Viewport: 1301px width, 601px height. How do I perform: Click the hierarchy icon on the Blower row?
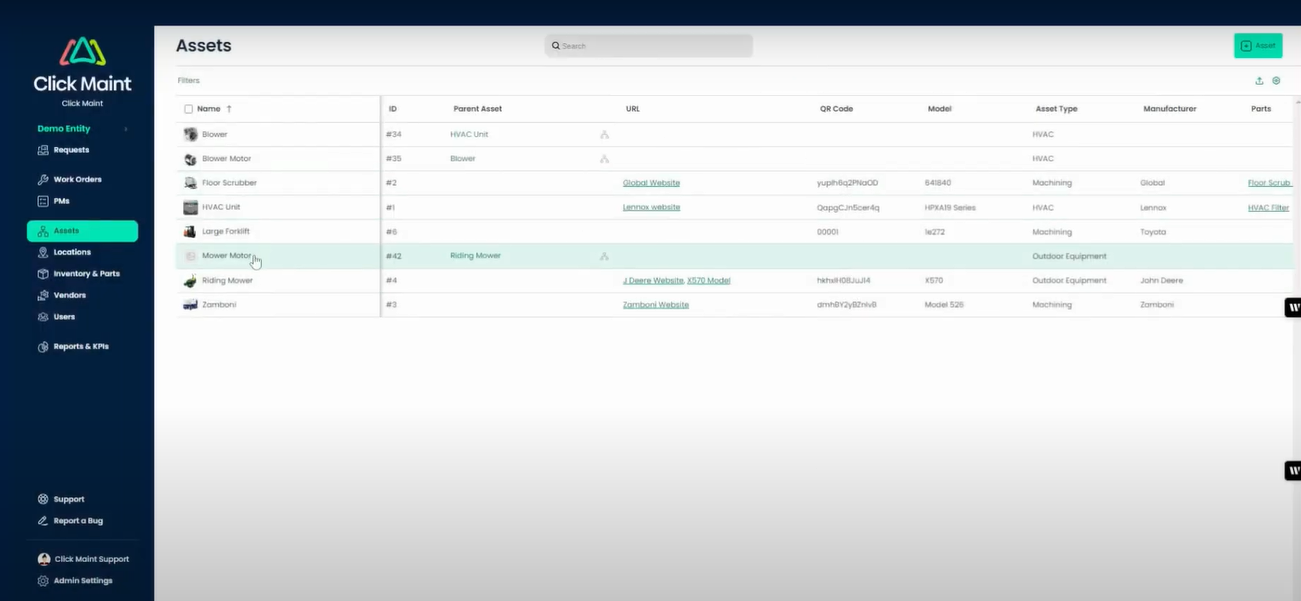tap(604, 133)
